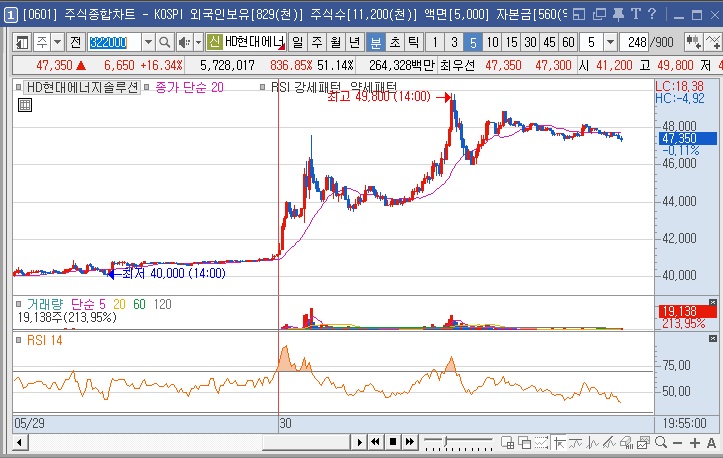The image size is (723, 458).
Task: Click the eraser drawing removal icon
Action: coord(626,443)
